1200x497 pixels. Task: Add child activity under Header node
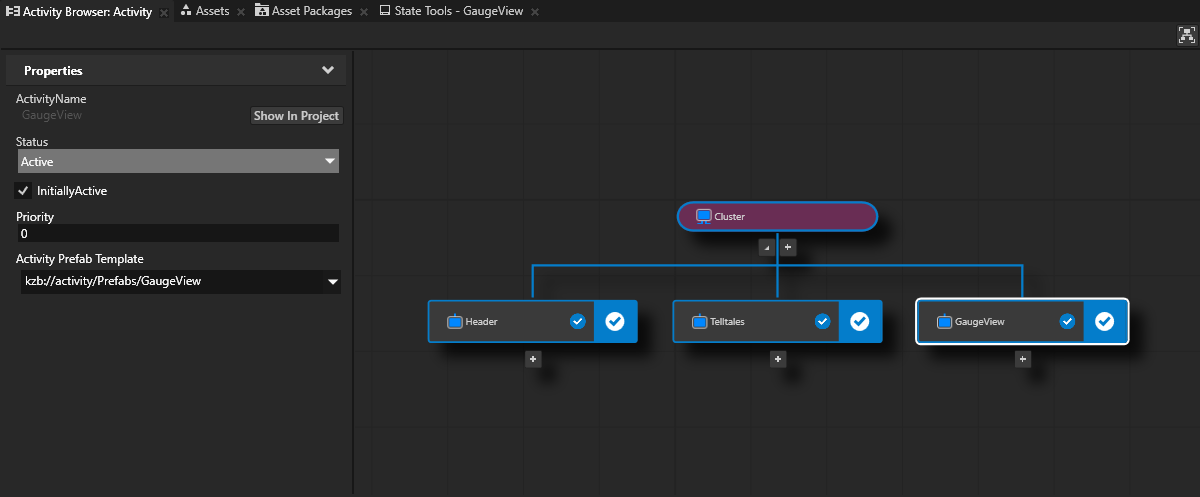click(x=533, y=359)
